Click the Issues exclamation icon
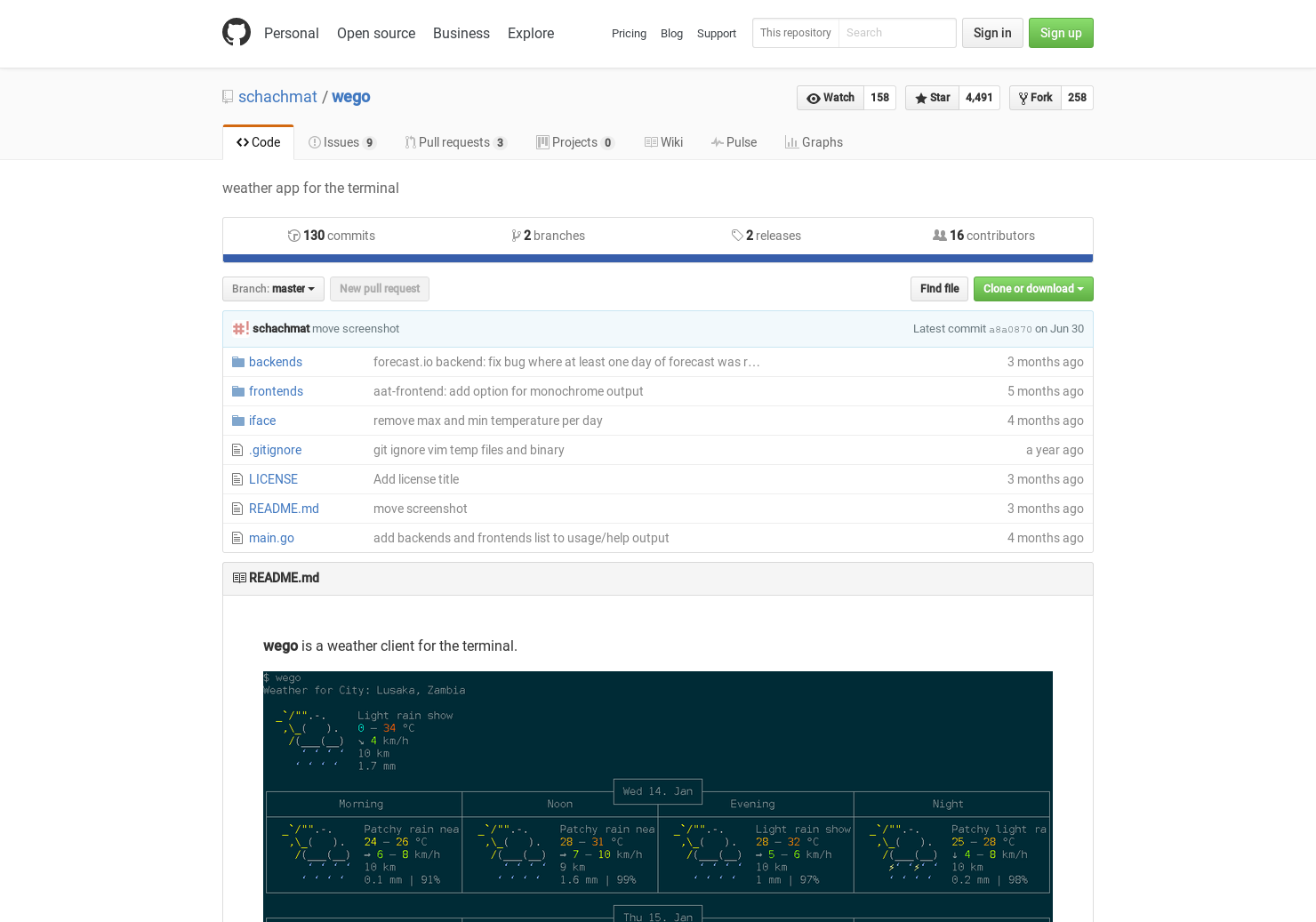Viewport: 1316px width, 922px height. pyautogui.click(x=314, y=142)
